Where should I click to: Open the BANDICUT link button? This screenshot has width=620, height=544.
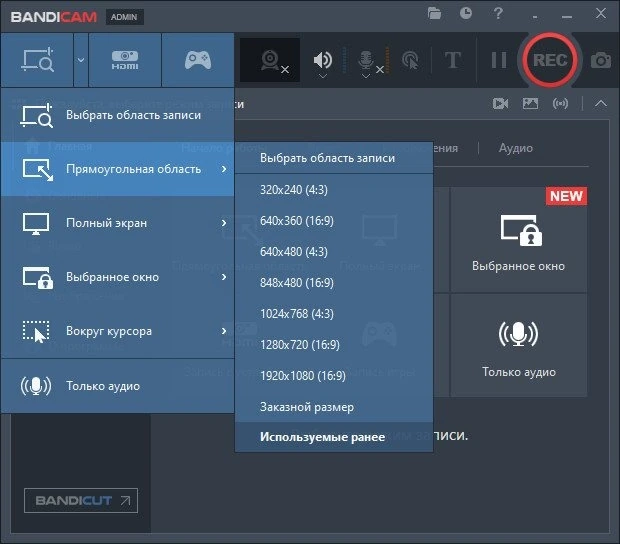pos(81,501)
